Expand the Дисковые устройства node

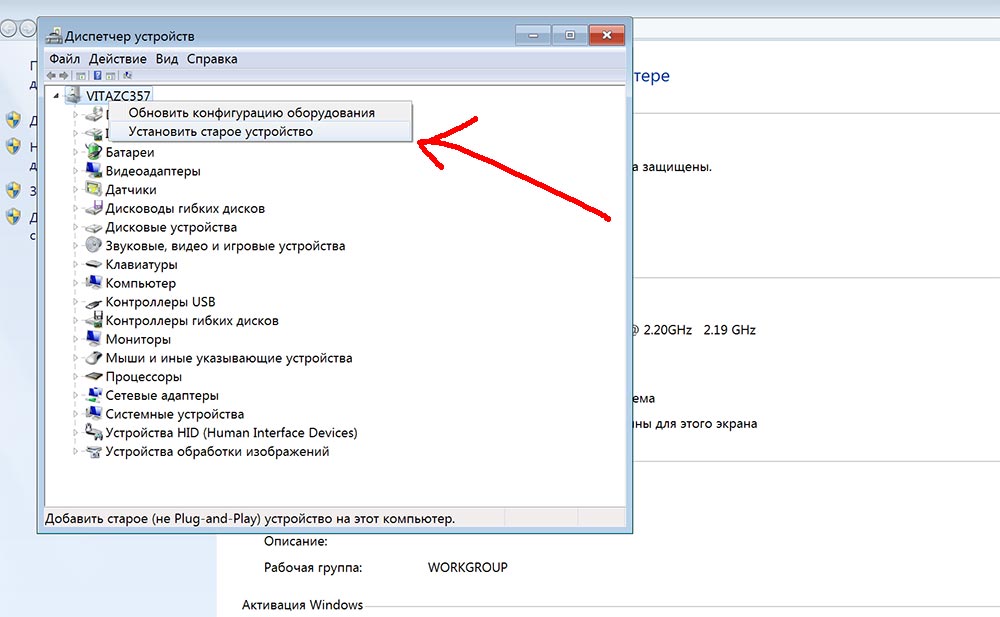[75, 227]
